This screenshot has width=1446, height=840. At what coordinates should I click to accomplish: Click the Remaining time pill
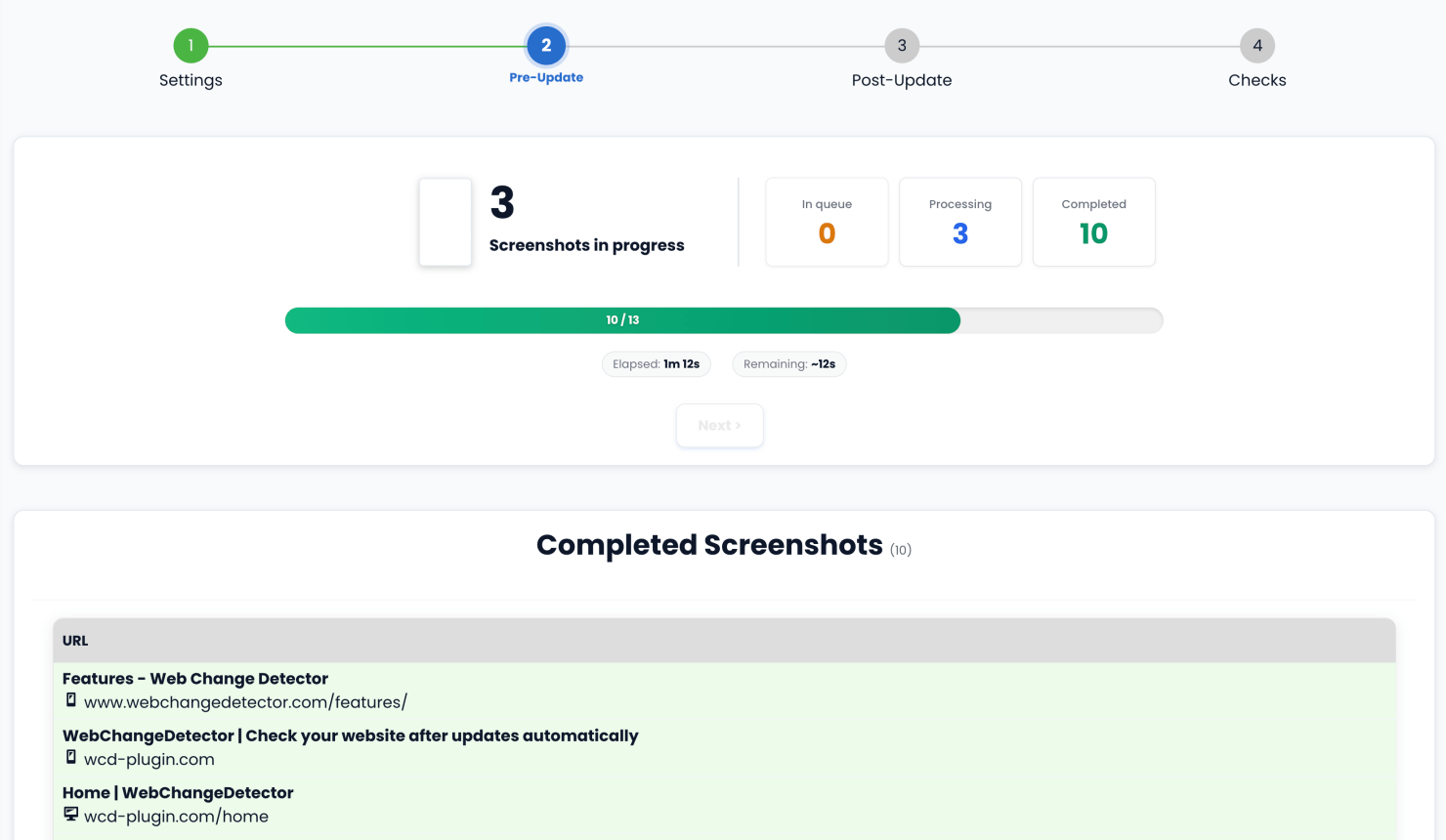coord(788,364)
